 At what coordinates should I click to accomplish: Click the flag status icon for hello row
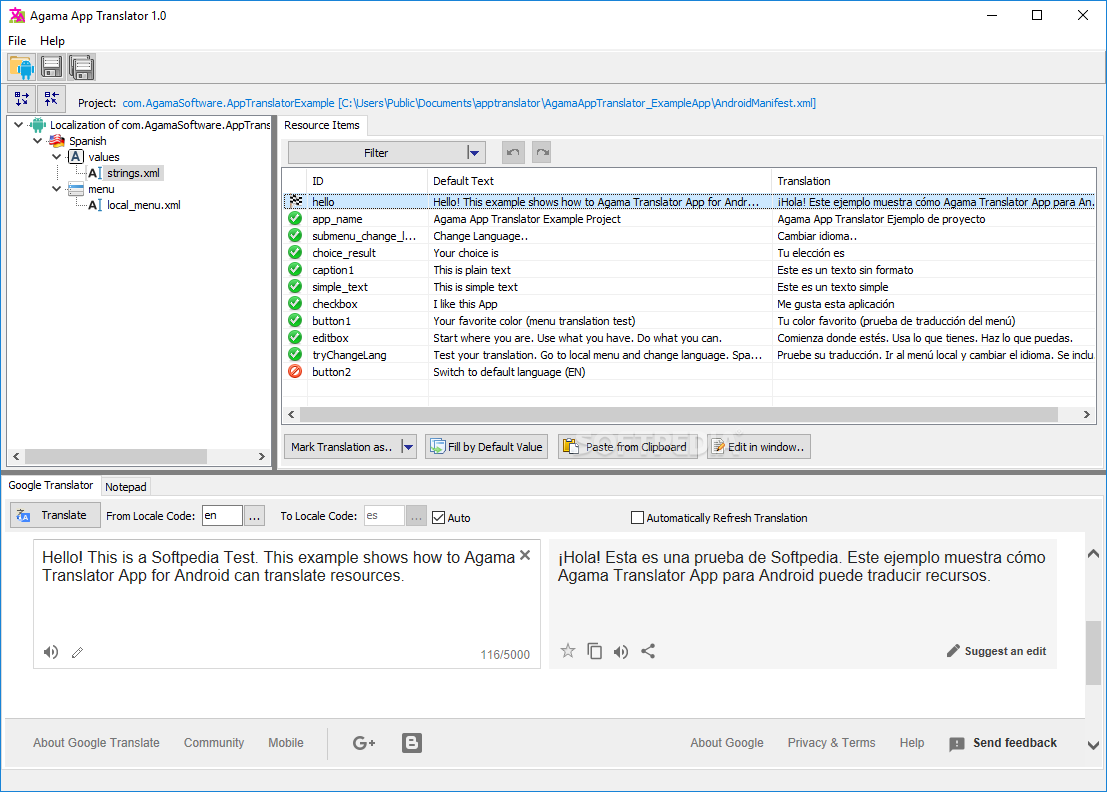296,201
